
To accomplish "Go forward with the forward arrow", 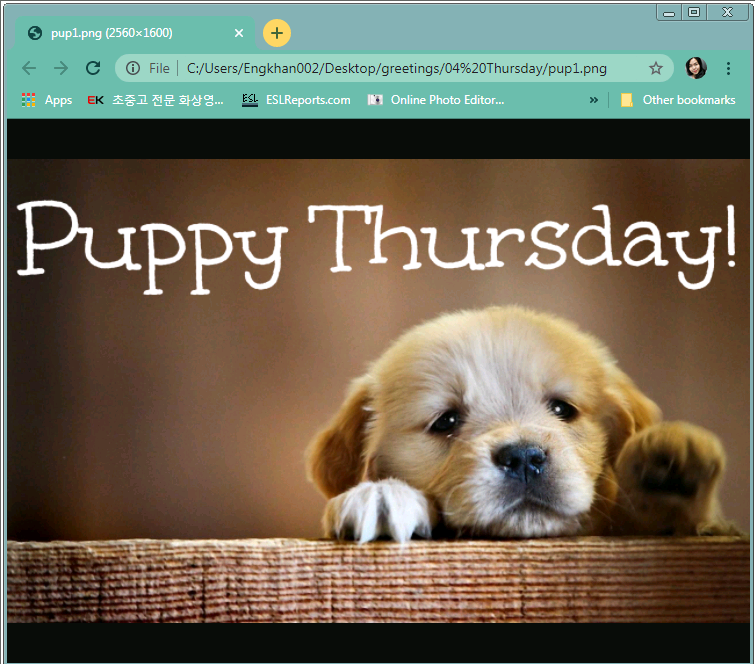I will coord(61,68).
